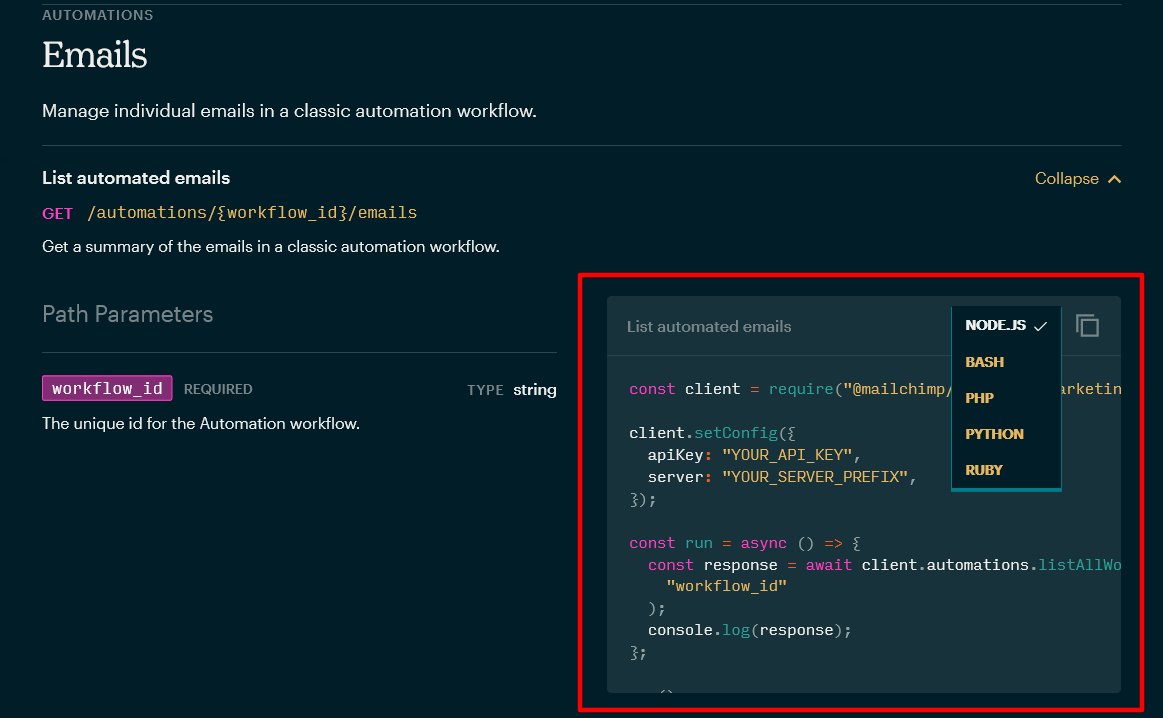
Task: Click the highlighted workflow_id chip
Action: pyautogui.click(x=107, y=388)
